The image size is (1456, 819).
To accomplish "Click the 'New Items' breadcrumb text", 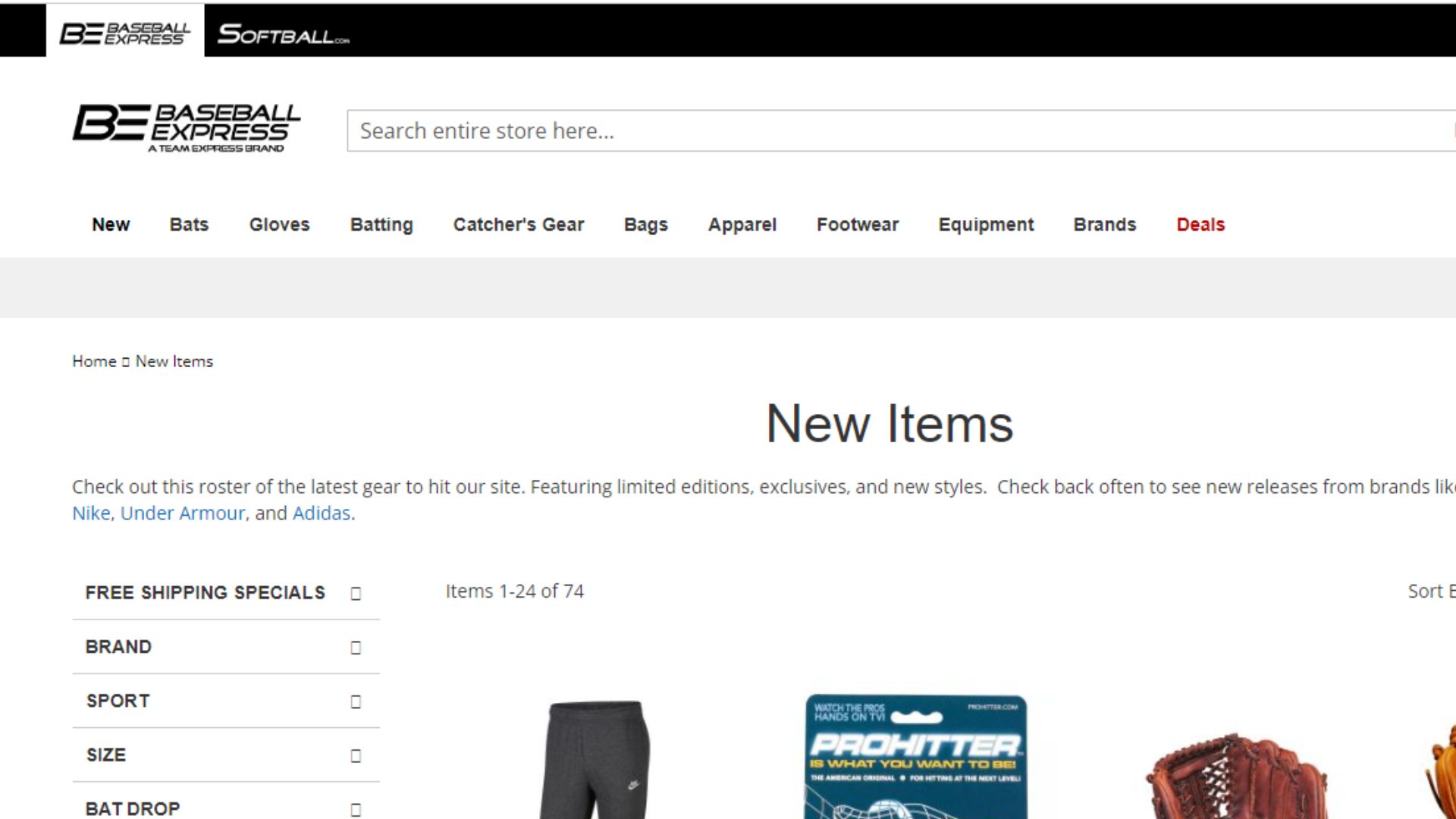I will pos(174,361).
